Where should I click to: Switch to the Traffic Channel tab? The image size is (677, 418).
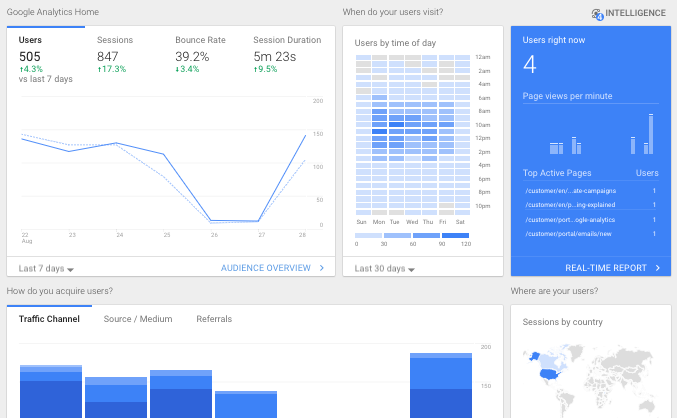pos(49,319)
